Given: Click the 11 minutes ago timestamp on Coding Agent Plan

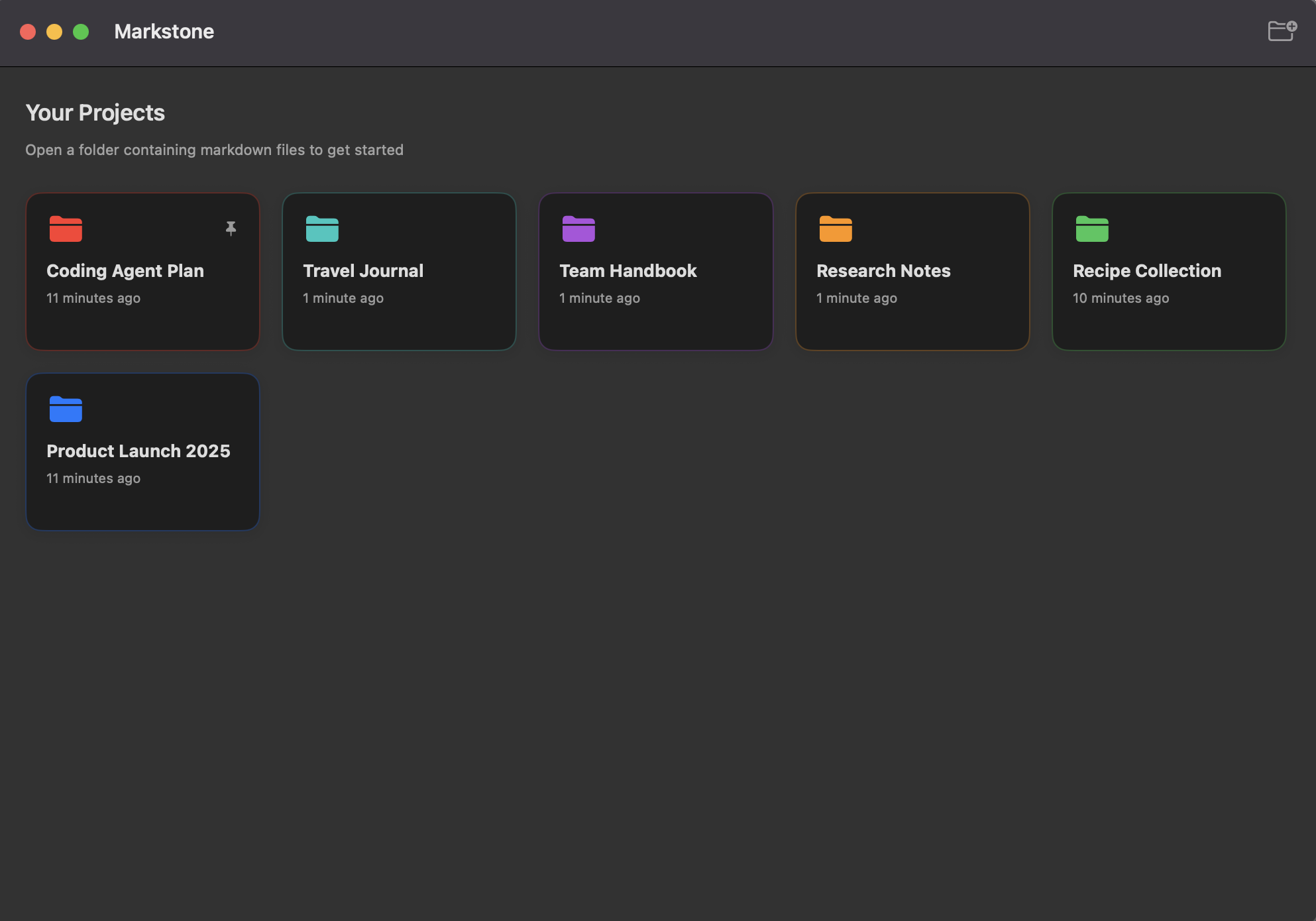Looking at the screenshot, I should point(93,298).
